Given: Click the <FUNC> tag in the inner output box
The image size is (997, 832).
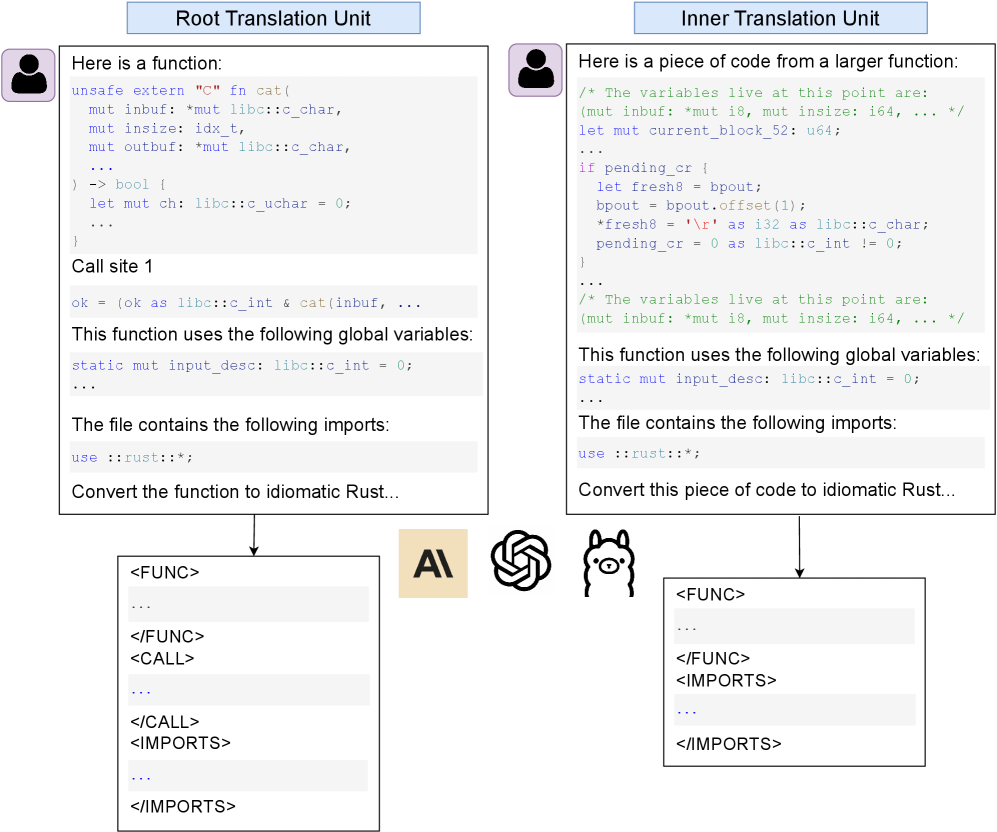Looking at the screenshot, I should (710, 594).
